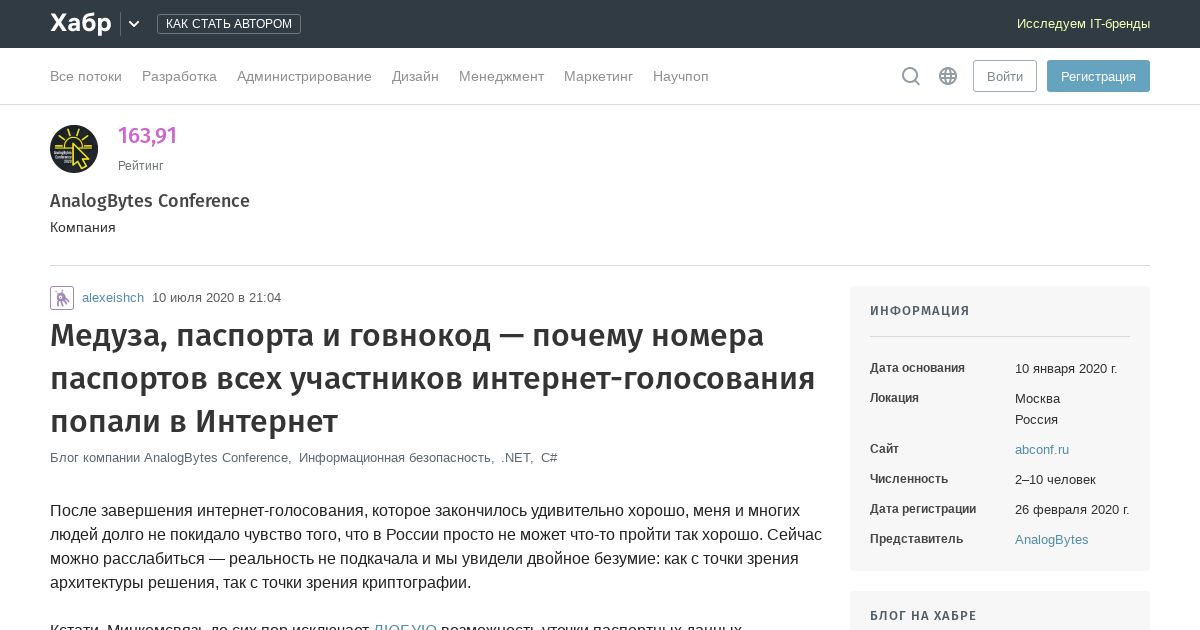This screenshot has width=1200, height=630.
Task: Open the C# hub link
Action: pyautogui.click(x=549, y=458)
